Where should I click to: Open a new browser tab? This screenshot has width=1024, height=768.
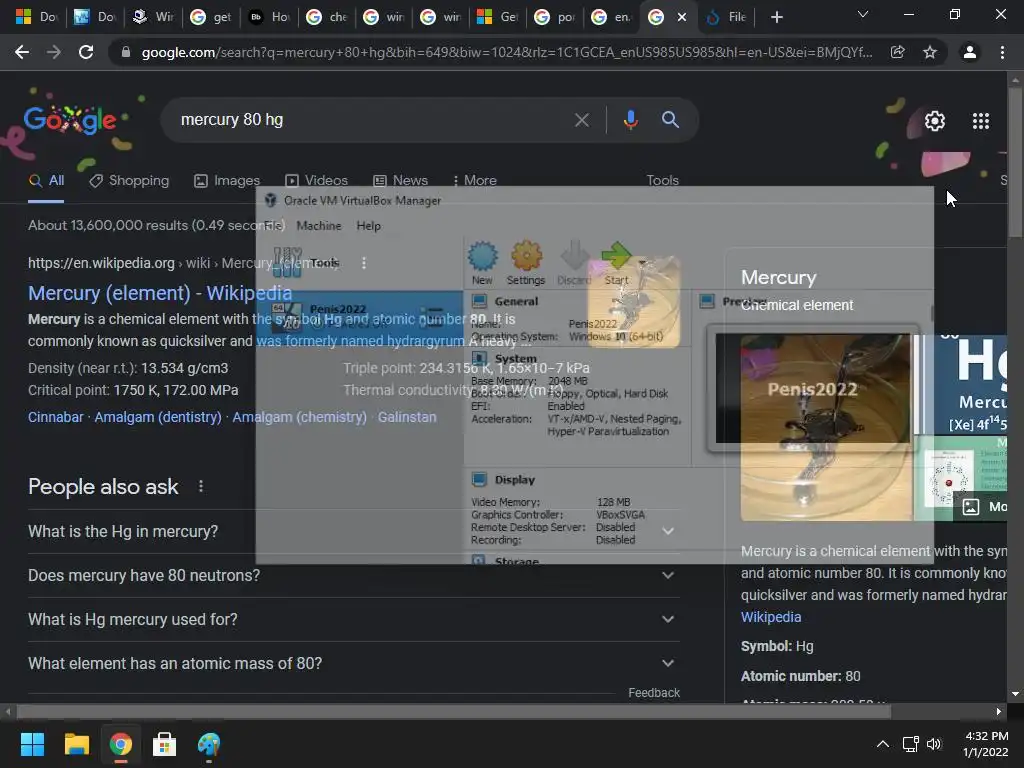(x=776, y=17)
